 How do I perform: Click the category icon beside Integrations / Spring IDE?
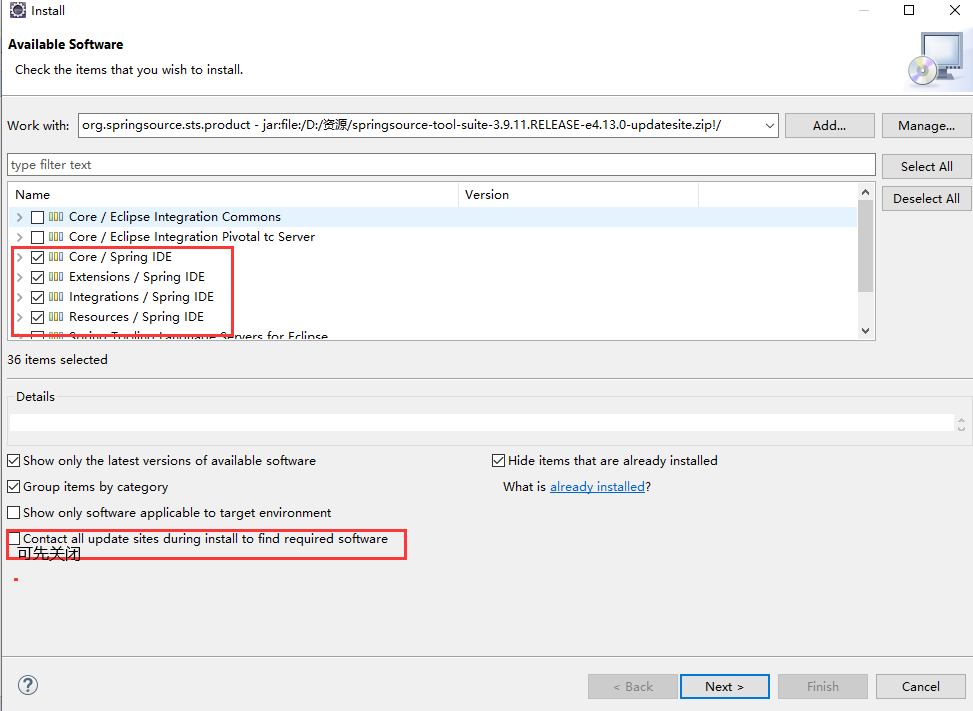point(56,297)
